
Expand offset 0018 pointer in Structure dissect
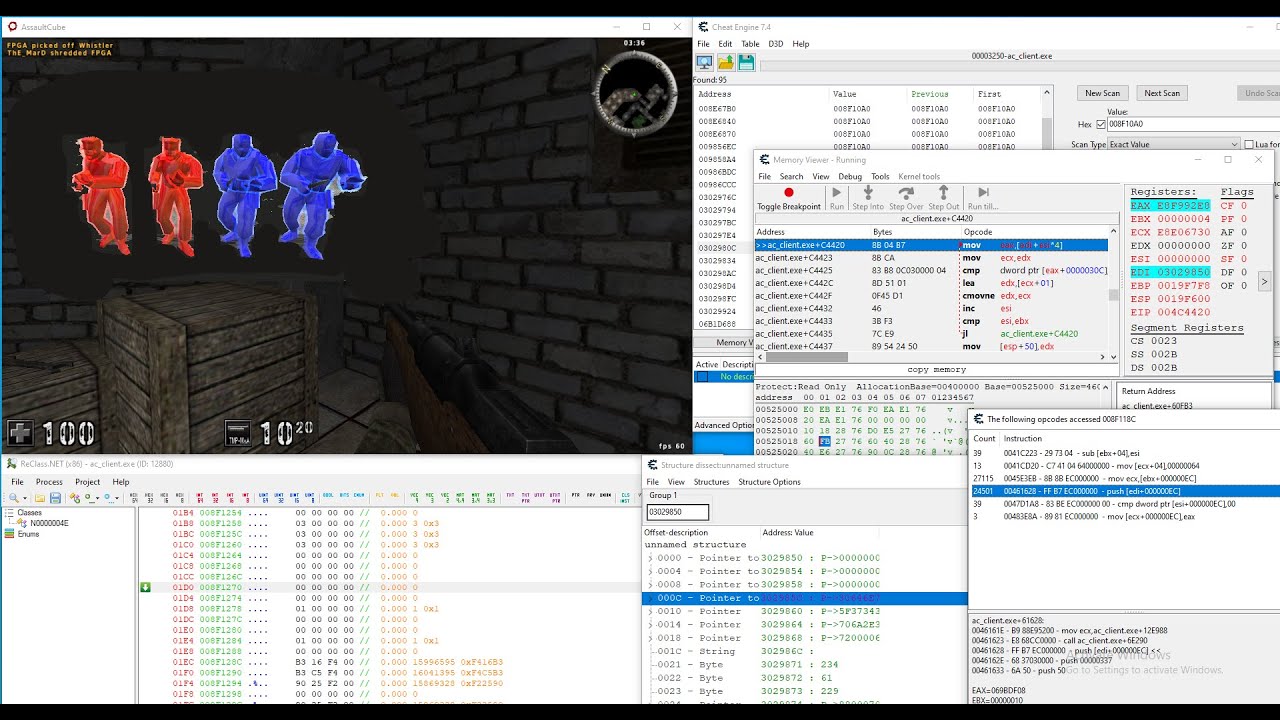coord(650,638)
